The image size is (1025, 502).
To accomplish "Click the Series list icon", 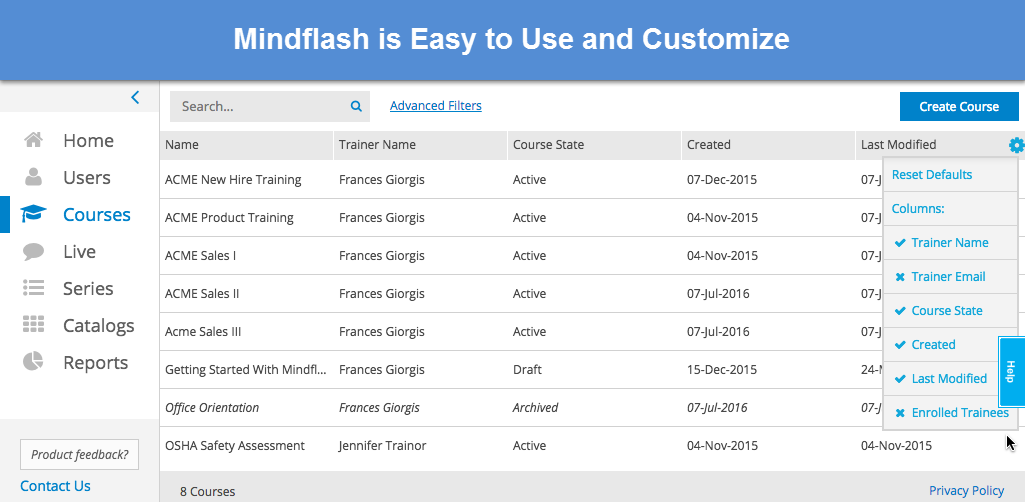I will (34, 289).
